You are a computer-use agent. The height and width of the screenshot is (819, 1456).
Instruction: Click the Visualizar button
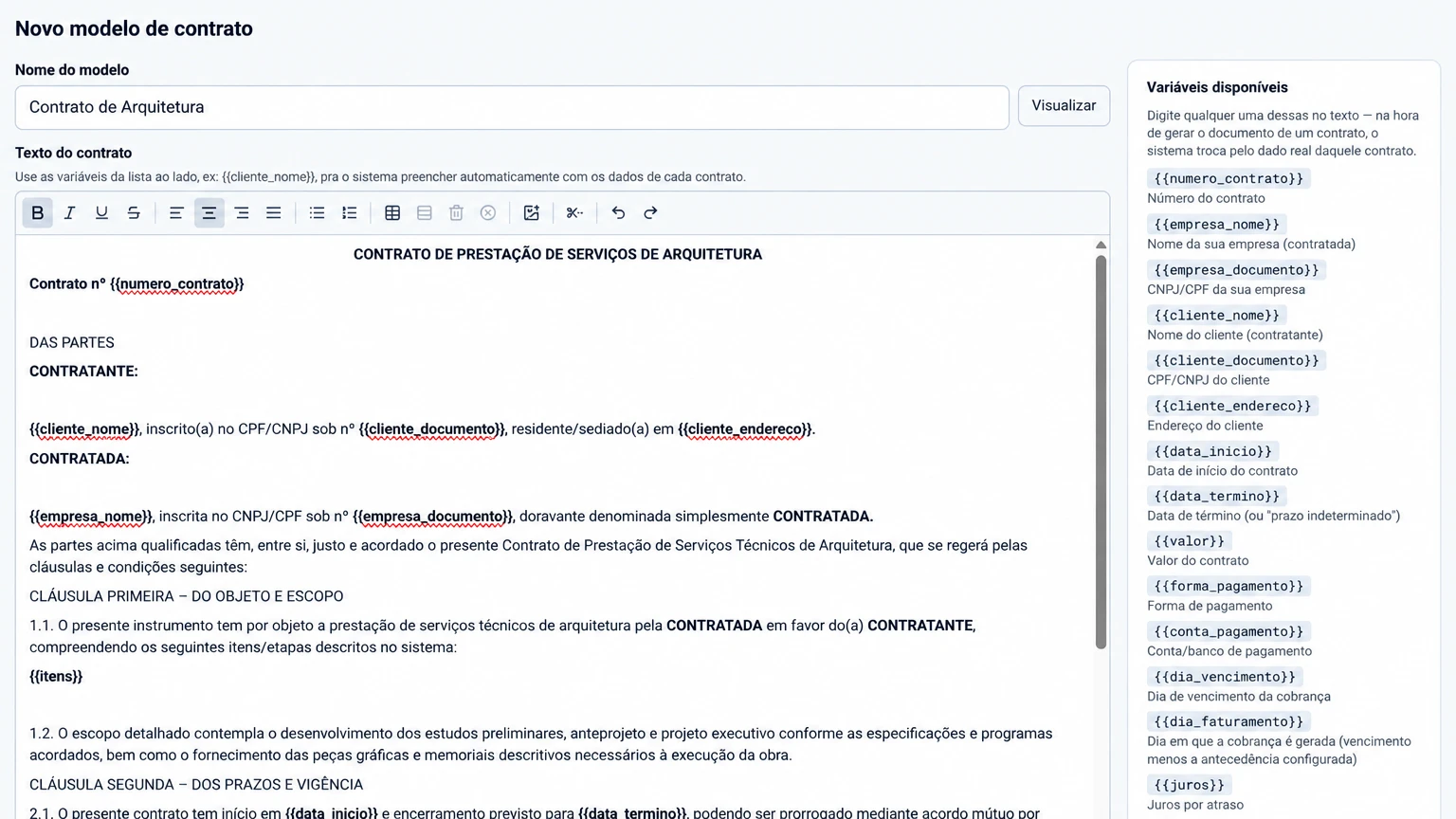coord(1064,106)
